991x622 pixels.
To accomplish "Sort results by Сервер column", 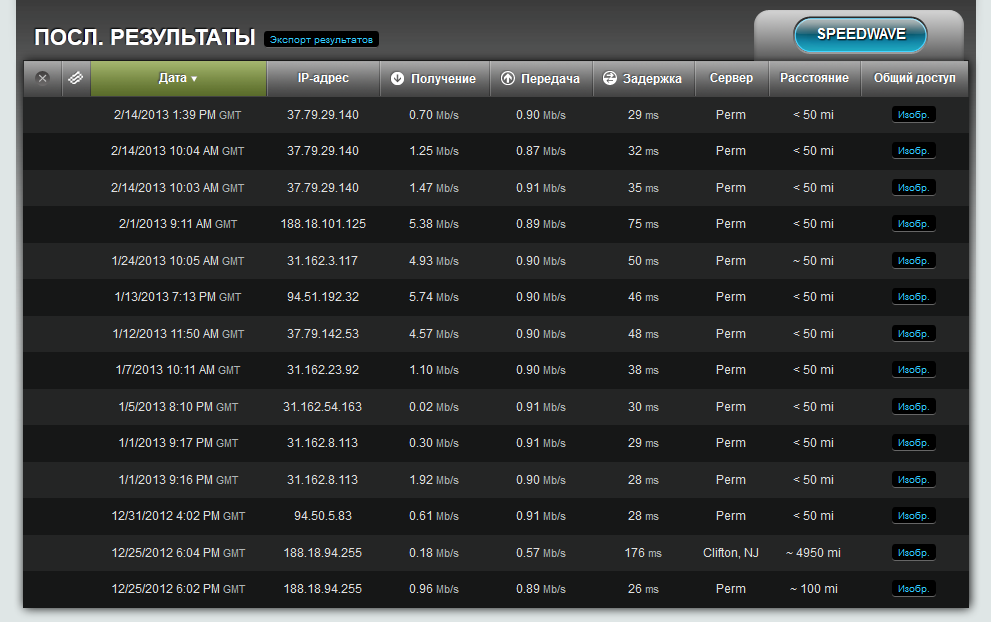I will tap(731, 78).
